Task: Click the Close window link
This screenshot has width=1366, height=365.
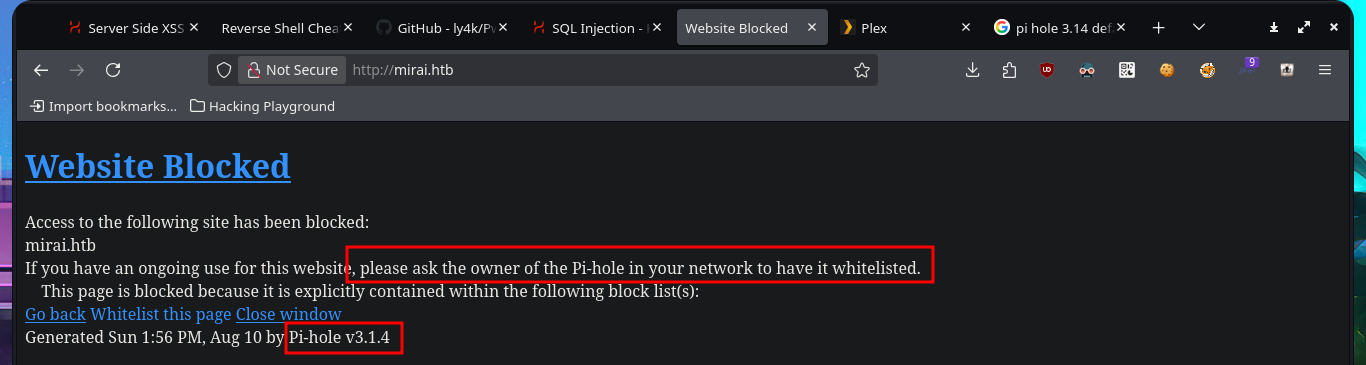Action: pos(289,314)
